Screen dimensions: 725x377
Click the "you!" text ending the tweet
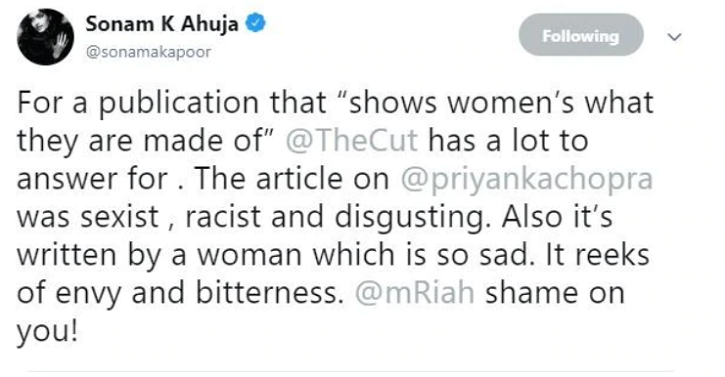pyautogui.click(x=47, y=332)
